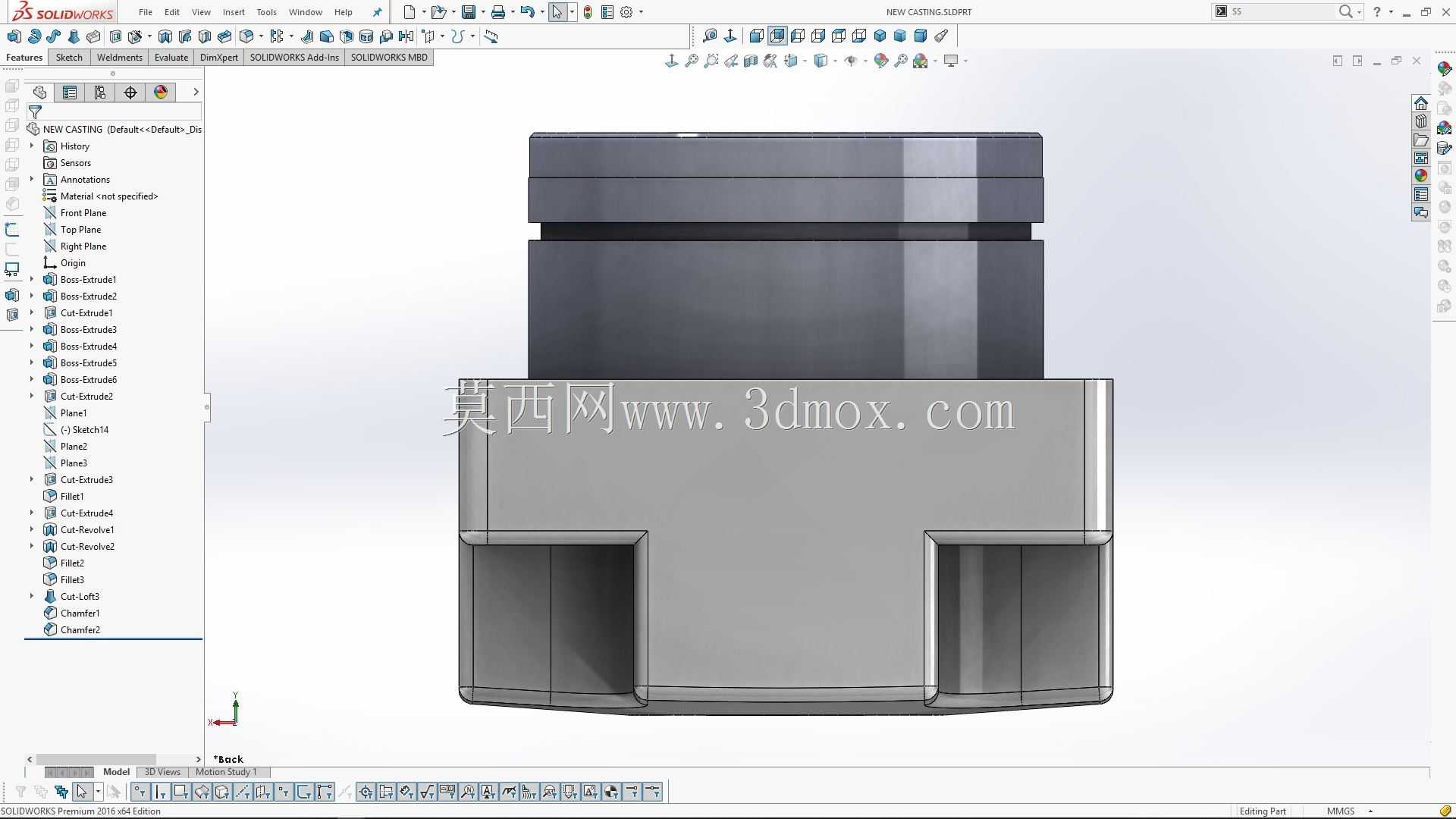Toggle the Filter Faces selection filter
This screenshot has height=819, width=1456.
coord(180,792)
